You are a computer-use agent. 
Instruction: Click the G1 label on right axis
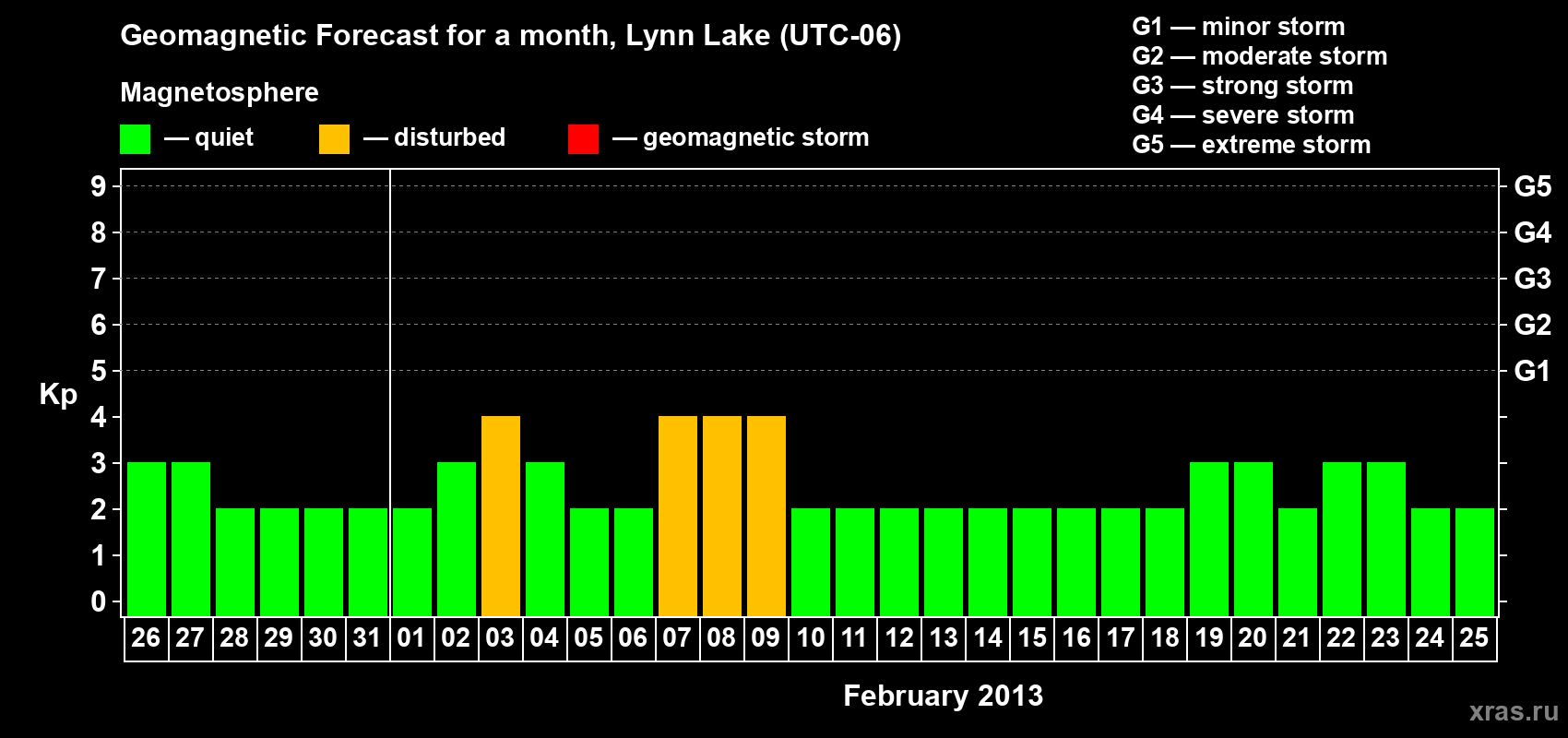pyautogui.click(x=1532, y=371)
